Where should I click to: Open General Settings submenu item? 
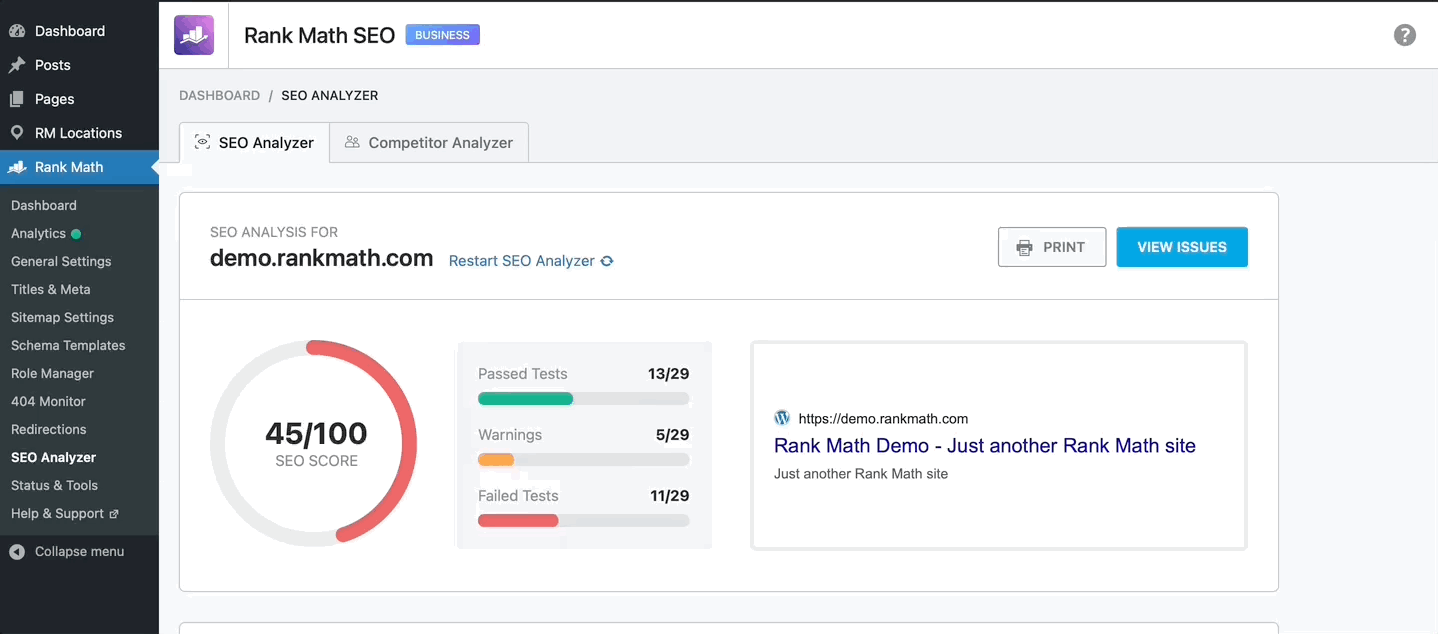pyautogui.click(x=61, y=261)
